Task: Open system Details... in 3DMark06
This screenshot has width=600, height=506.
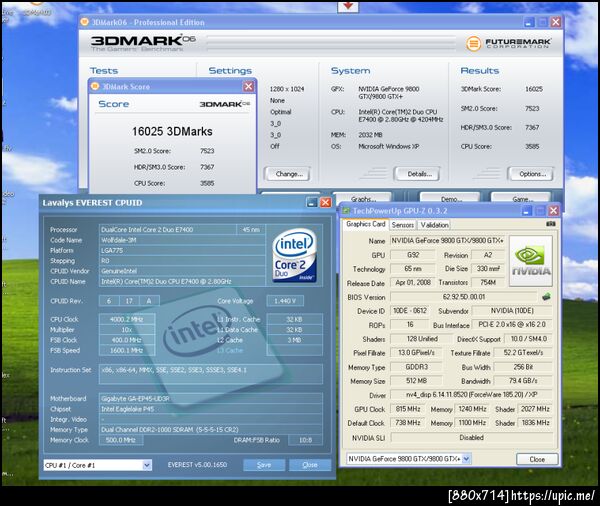Action: (x=417, y=174)
